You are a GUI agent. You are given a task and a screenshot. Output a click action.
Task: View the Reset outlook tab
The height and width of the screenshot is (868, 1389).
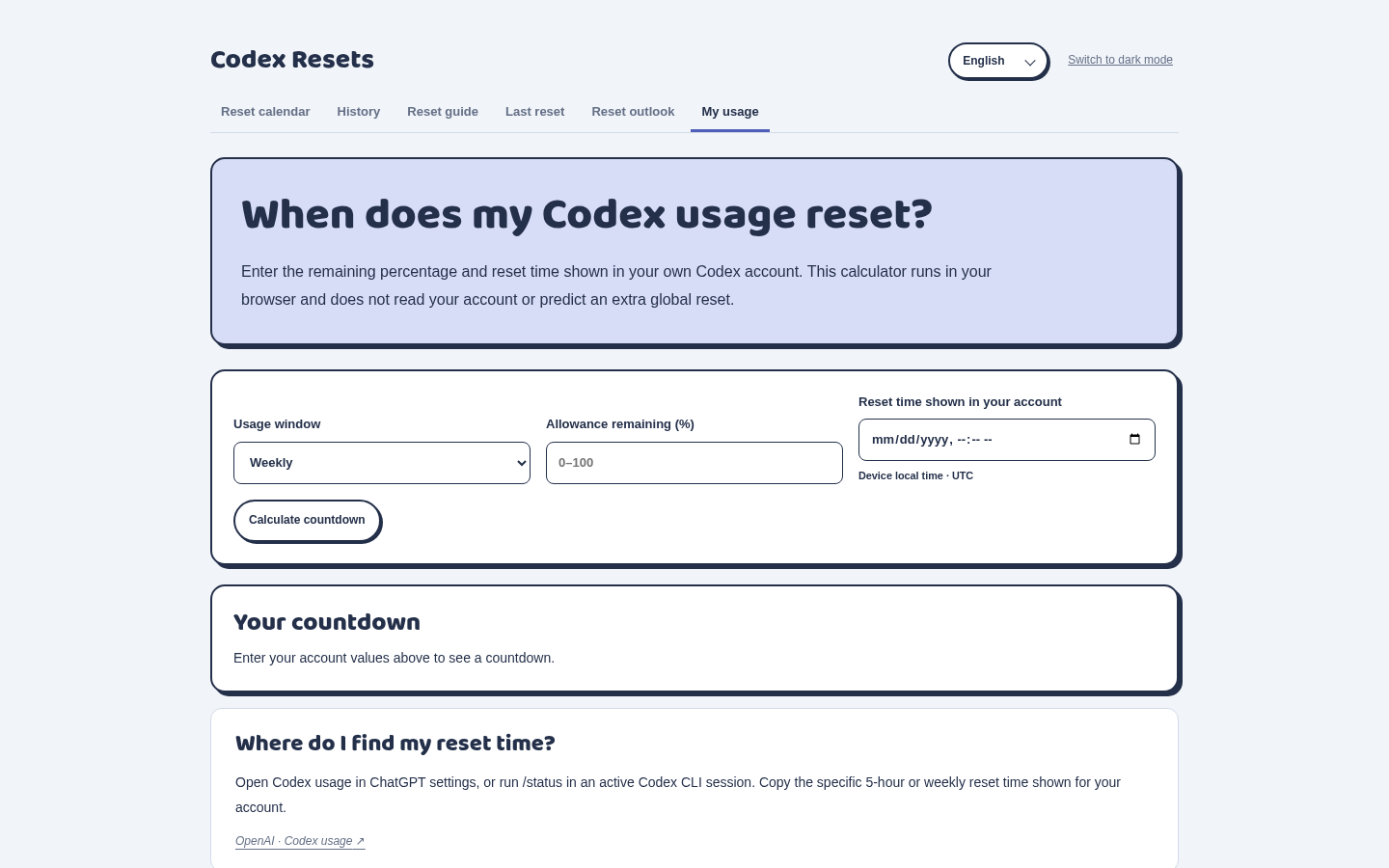tap(633, 112)
